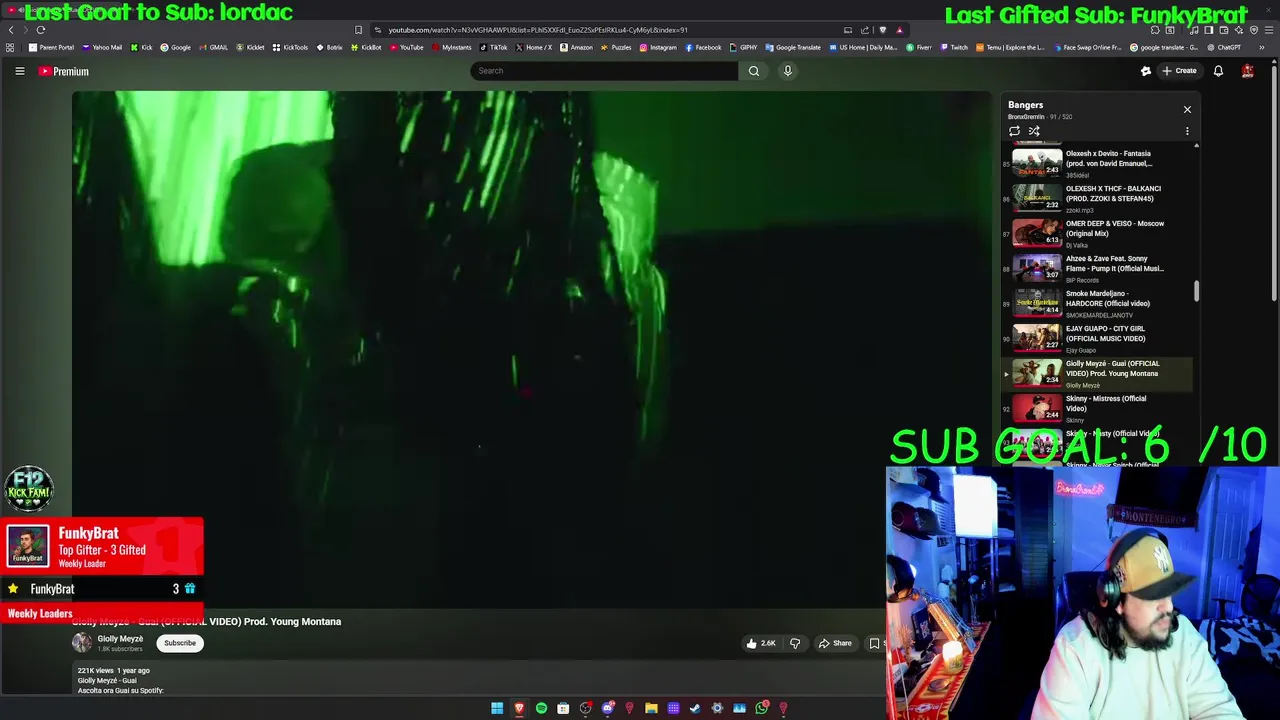
Task: Click the video player area
Action: [531, 350]
